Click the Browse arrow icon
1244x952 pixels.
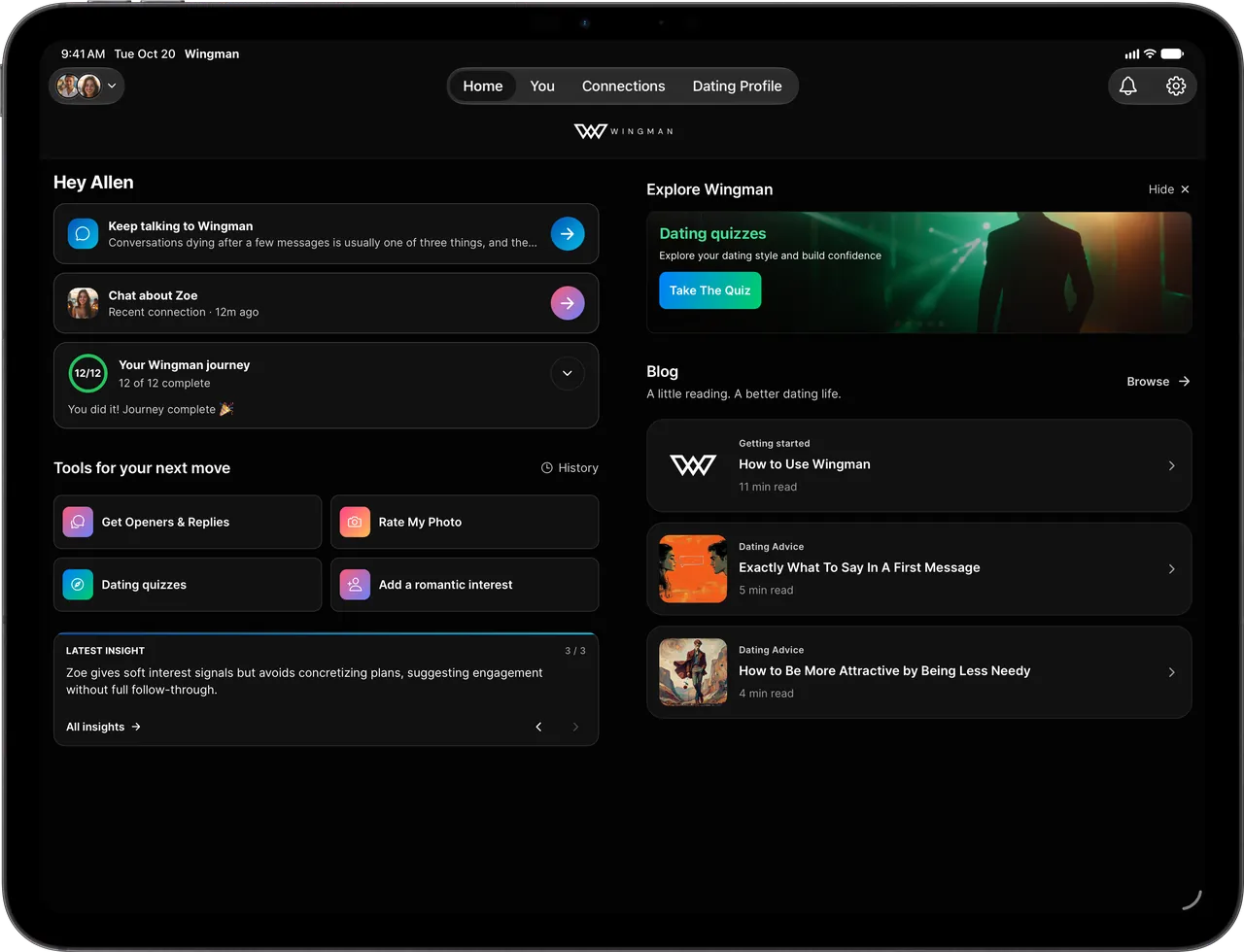click(x=1184, y=382)
